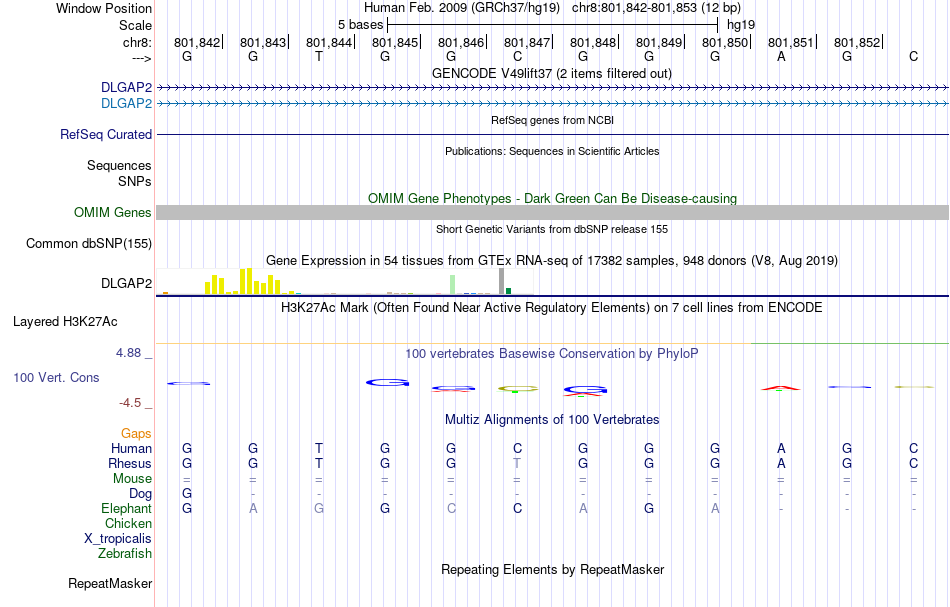Viewport: 950px width, 607px height.
Task: Click 'Multiz Alignments of 100 Vertebrates' title
Action: click(552, 420)
